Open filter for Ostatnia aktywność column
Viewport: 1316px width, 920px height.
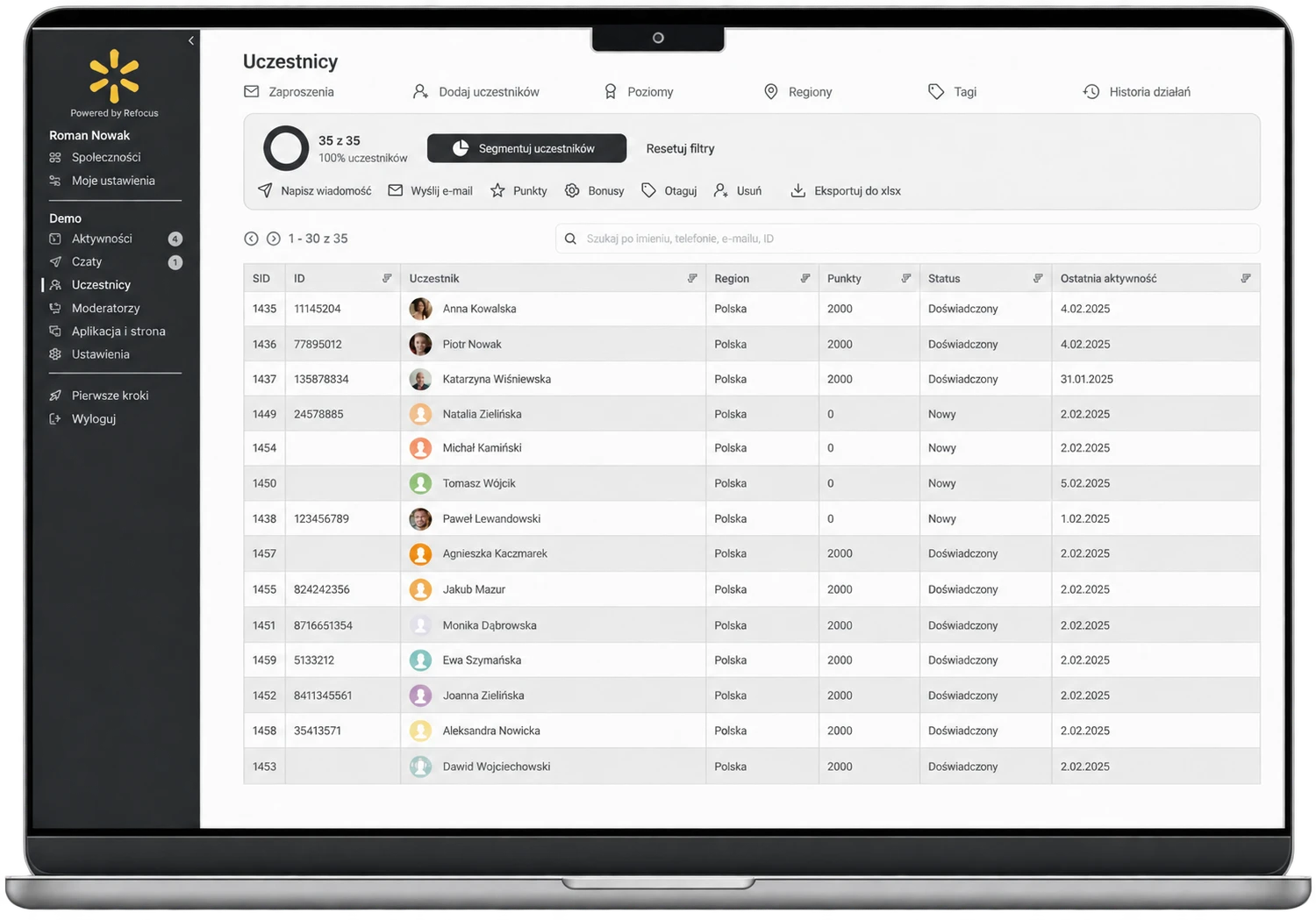tap(1246, 278)
